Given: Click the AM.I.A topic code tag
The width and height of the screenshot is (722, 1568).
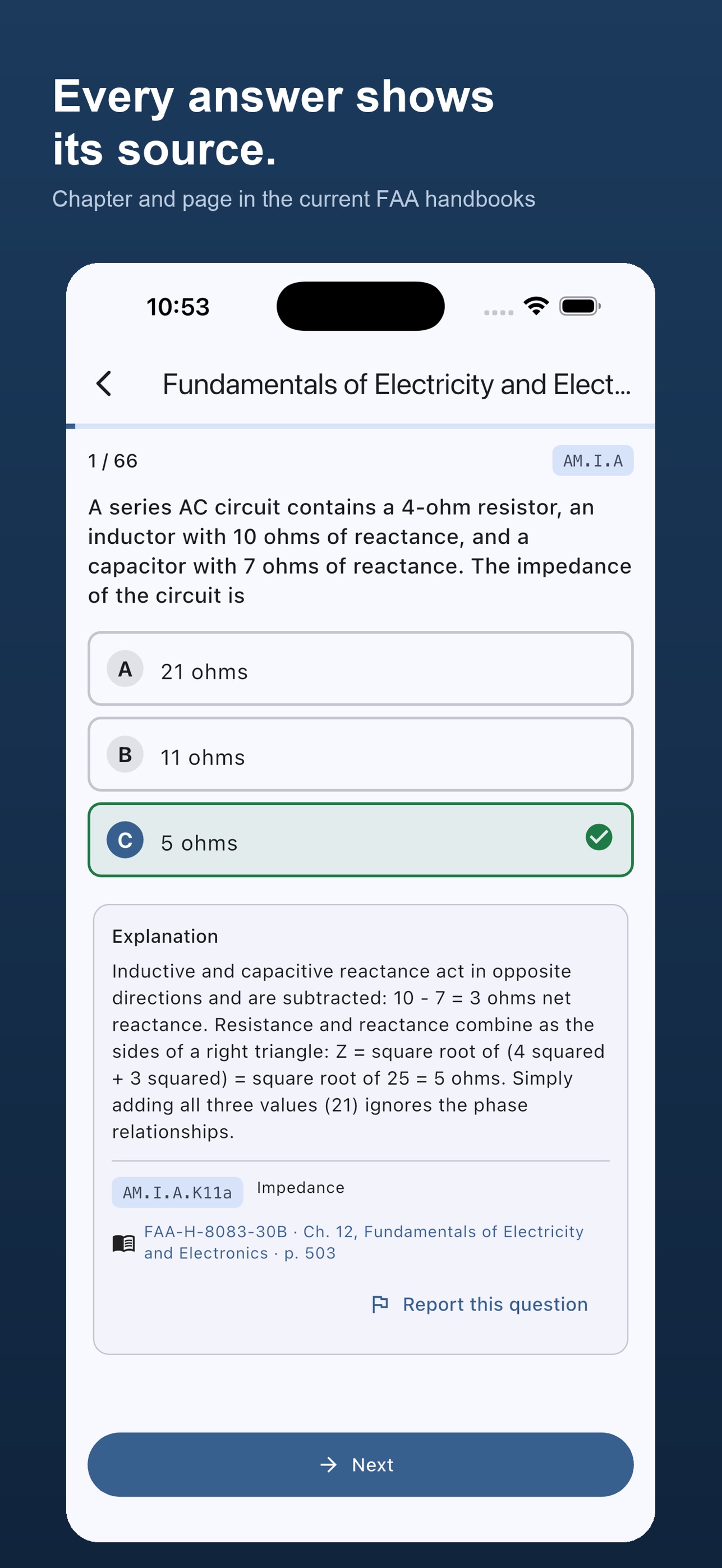Looking at the screenshot, I should coord(592,461).
